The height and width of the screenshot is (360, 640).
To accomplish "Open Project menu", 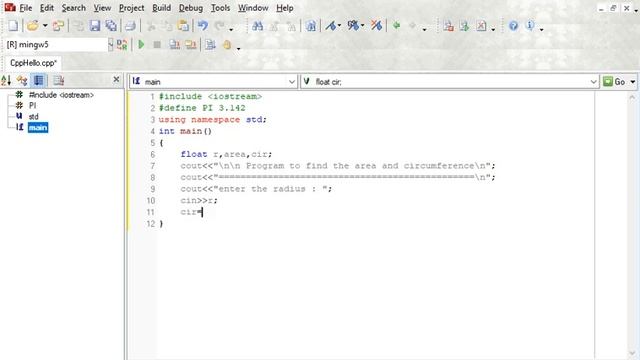I will coord(131,8).
